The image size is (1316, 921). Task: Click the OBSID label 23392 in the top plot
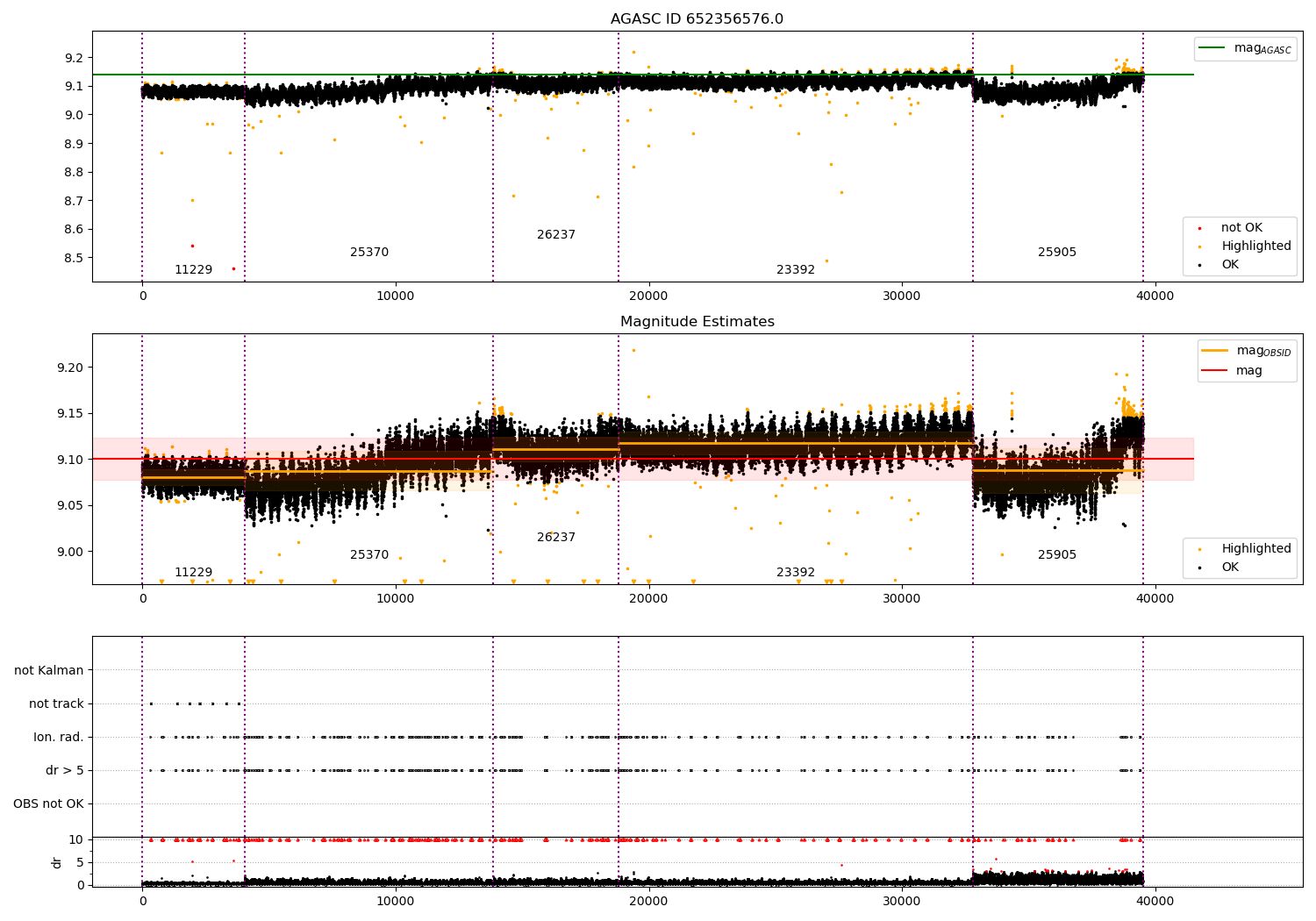tap(796, 270)
